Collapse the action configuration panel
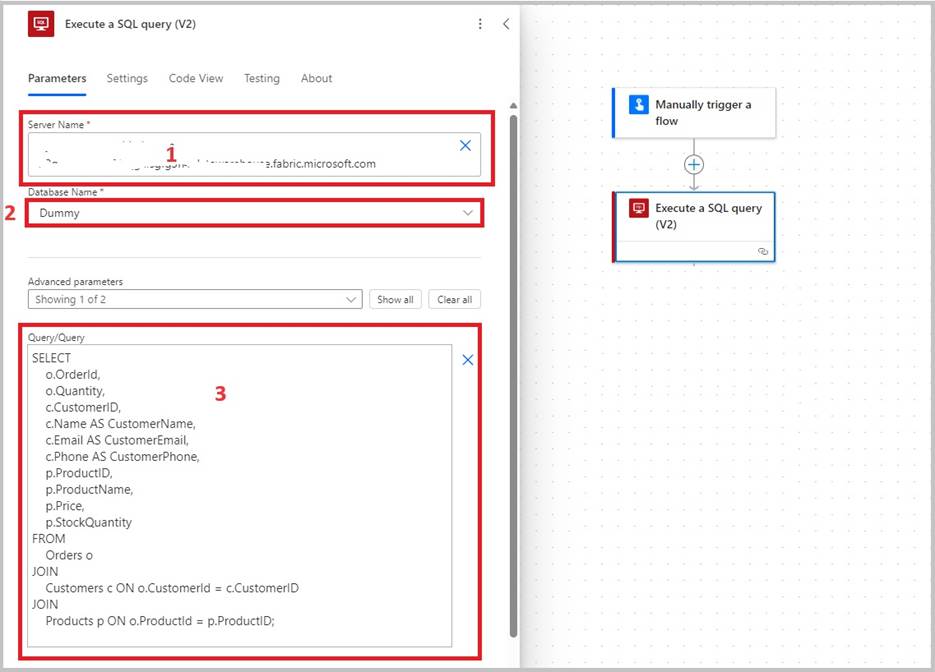The height and width of the screenshot is (672, 935). point(506,24)
